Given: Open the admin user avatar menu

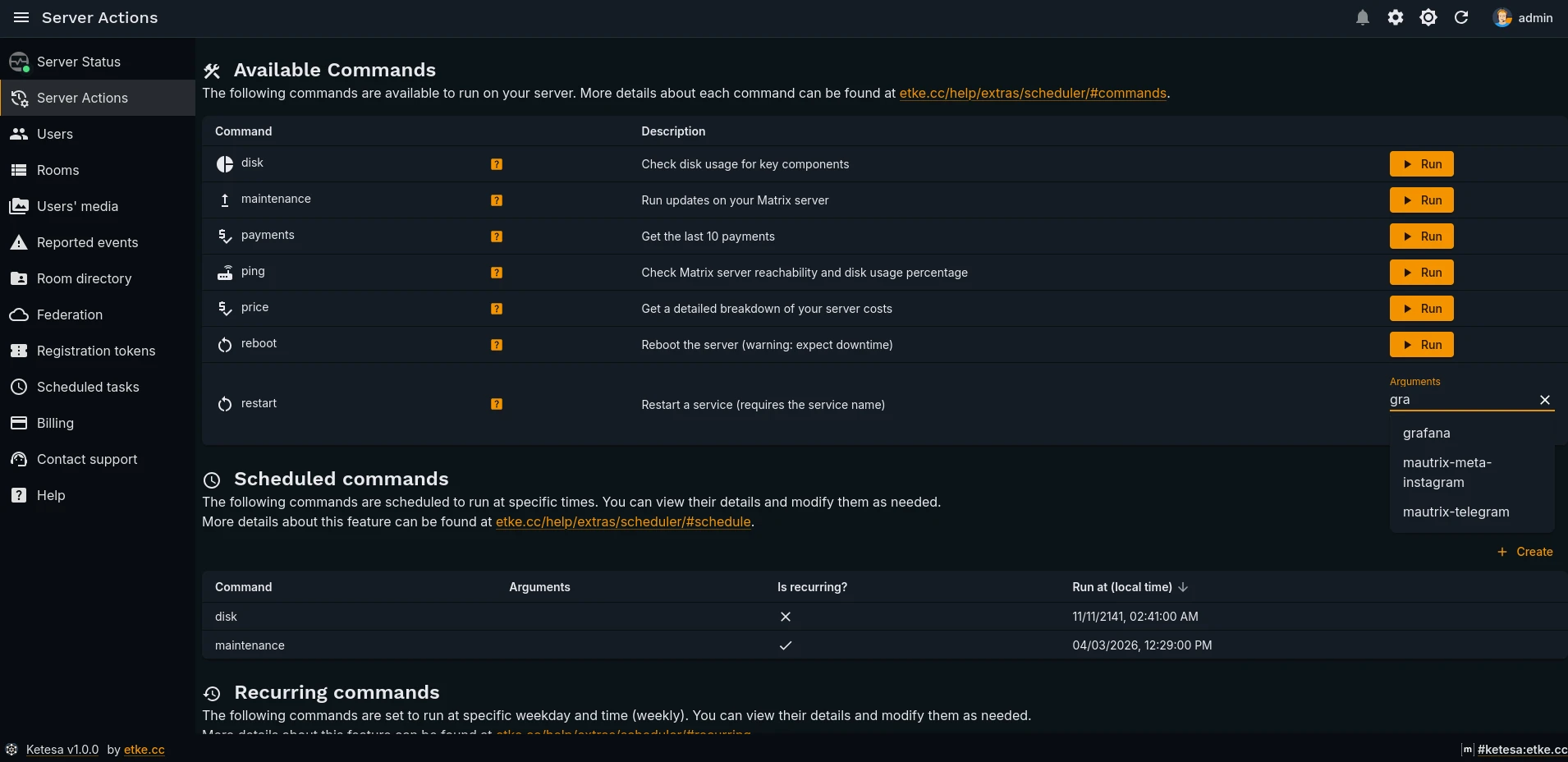Looking at the screenshot, I should click(1523, 17).
